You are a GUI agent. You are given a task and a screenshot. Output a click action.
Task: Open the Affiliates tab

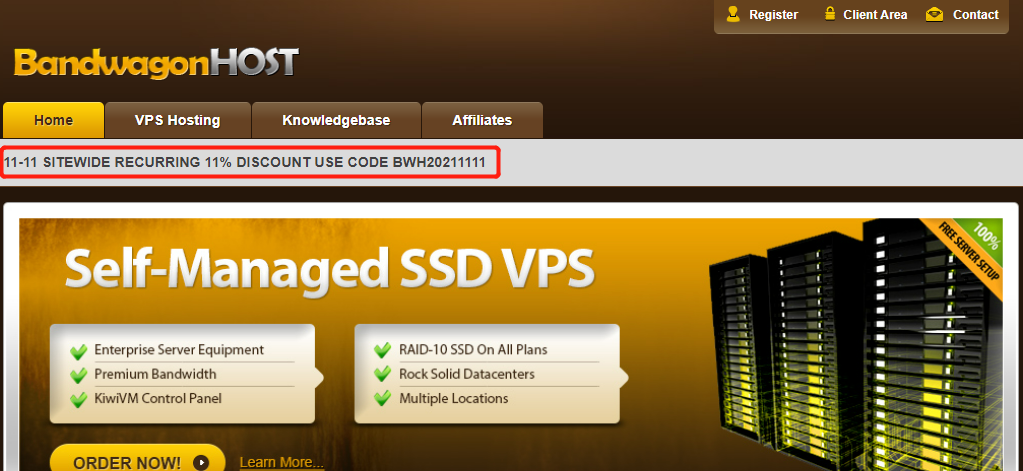click(482, 120)
